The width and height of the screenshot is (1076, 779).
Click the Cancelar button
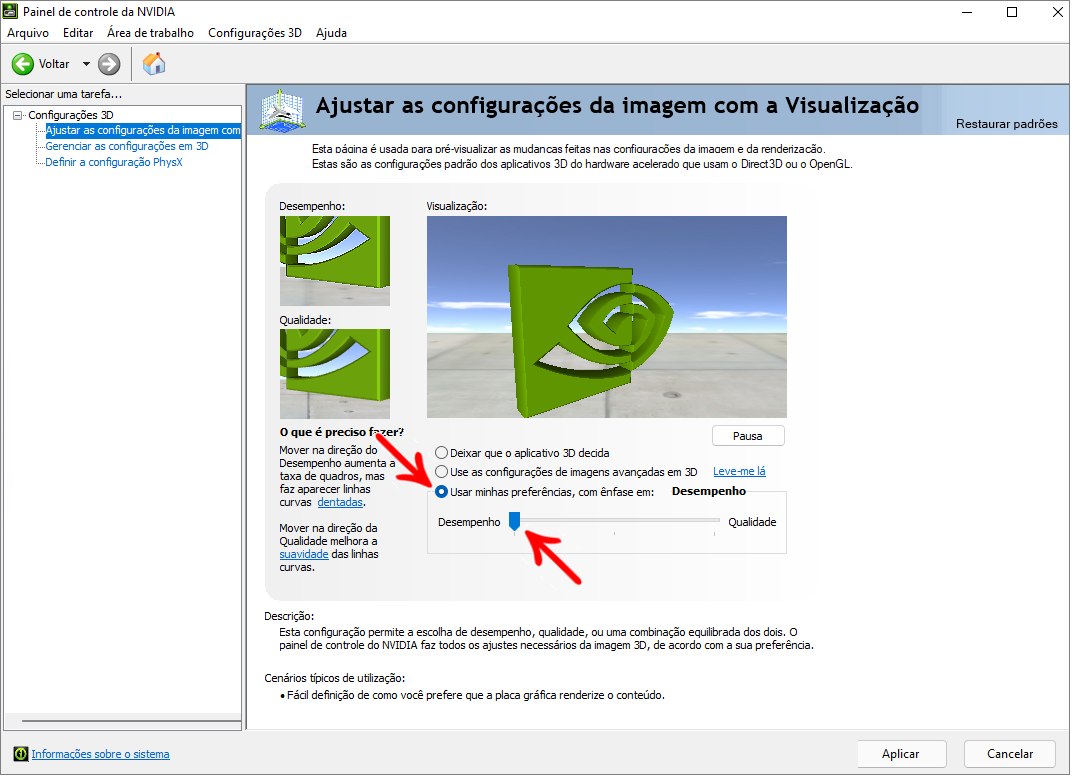(1010, 754)
